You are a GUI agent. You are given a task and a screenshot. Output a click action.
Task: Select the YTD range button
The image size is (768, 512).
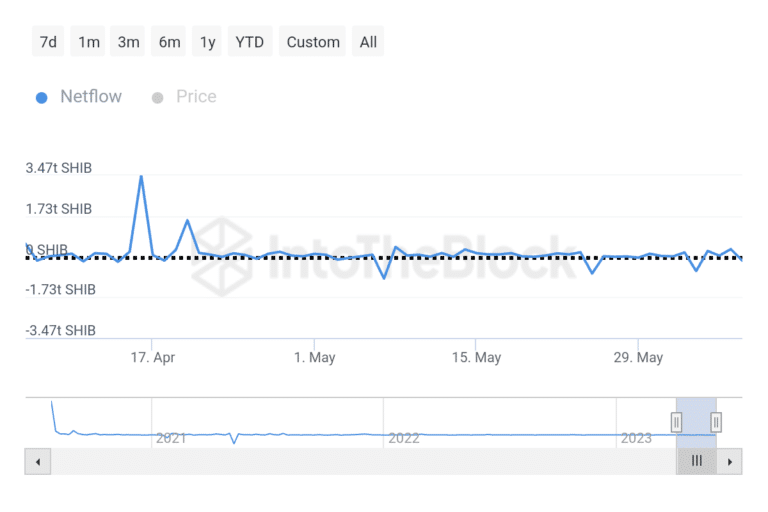[x=250, y=42]
